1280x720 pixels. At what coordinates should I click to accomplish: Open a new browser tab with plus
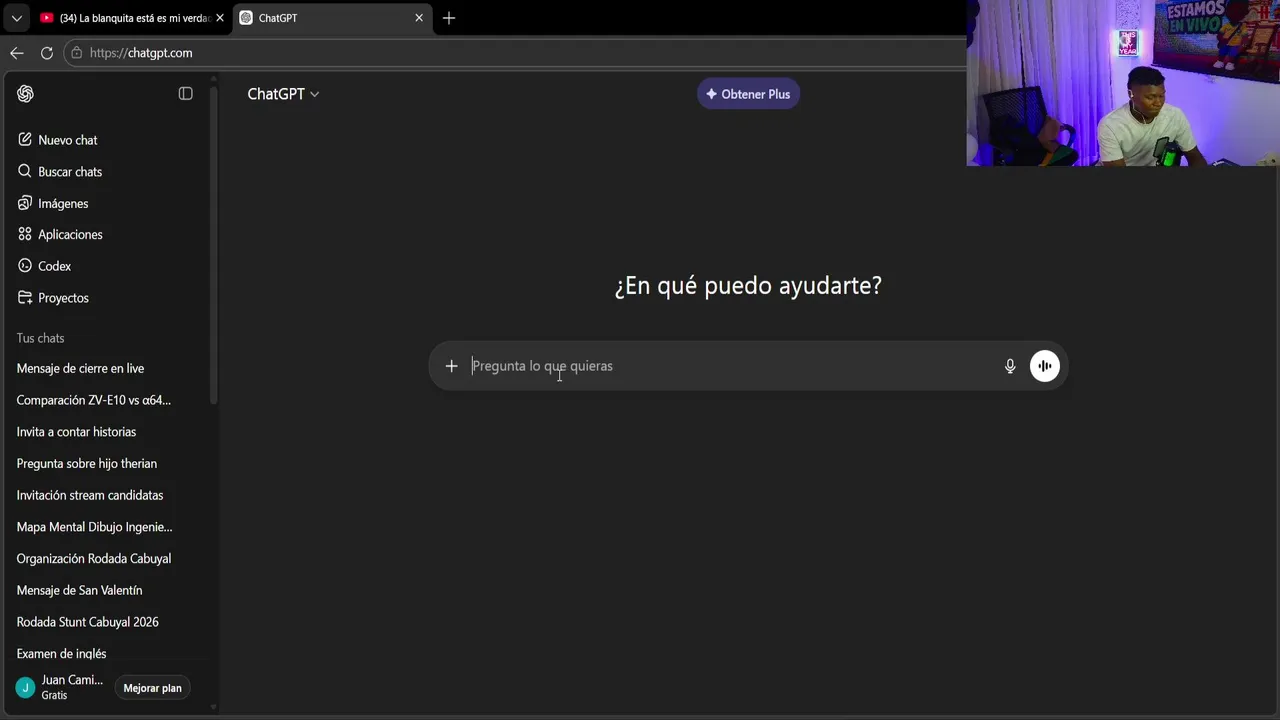448,18
